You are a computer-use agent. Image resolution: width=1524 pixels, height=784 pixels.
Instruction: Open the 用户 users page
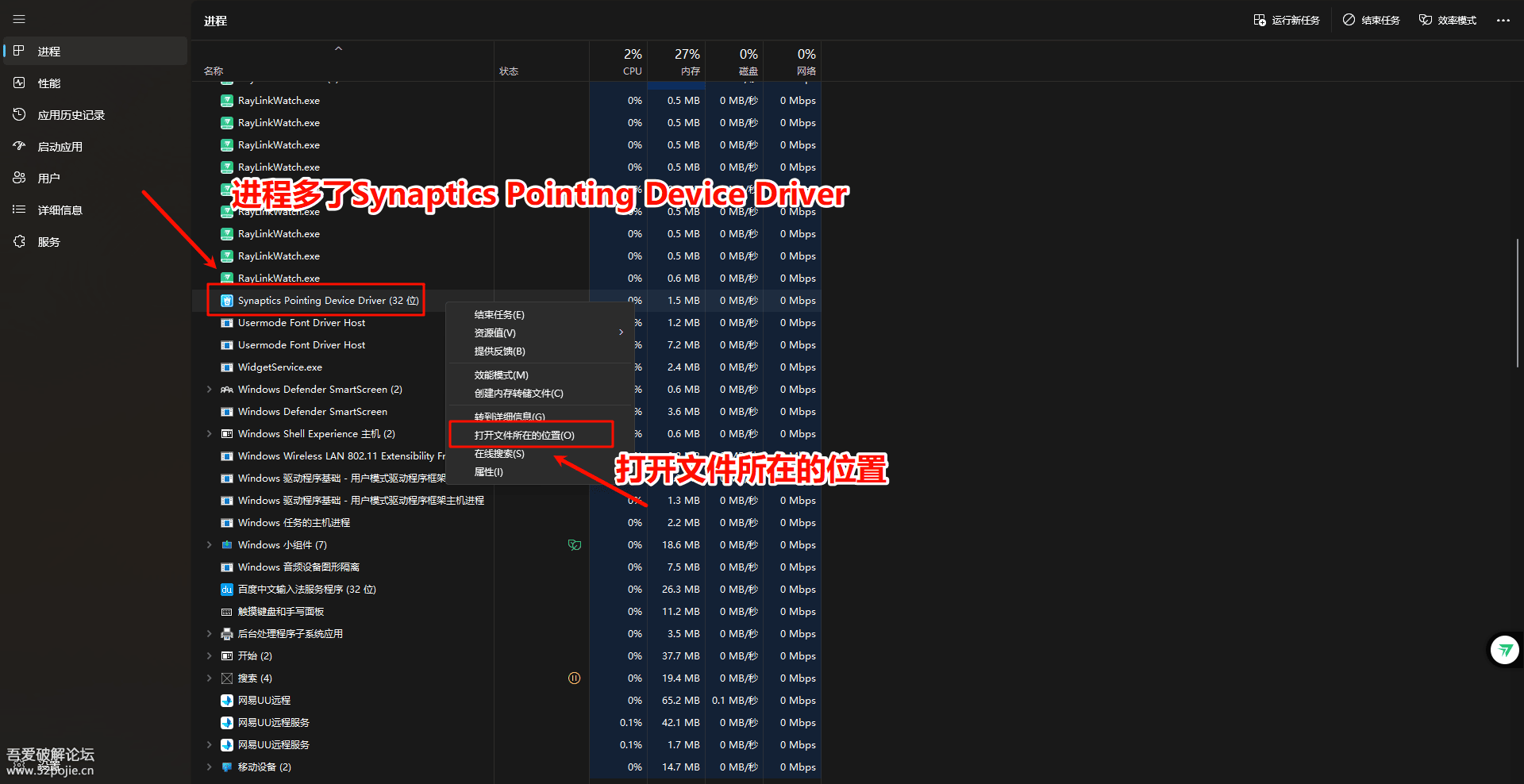(x=48, y=179)
